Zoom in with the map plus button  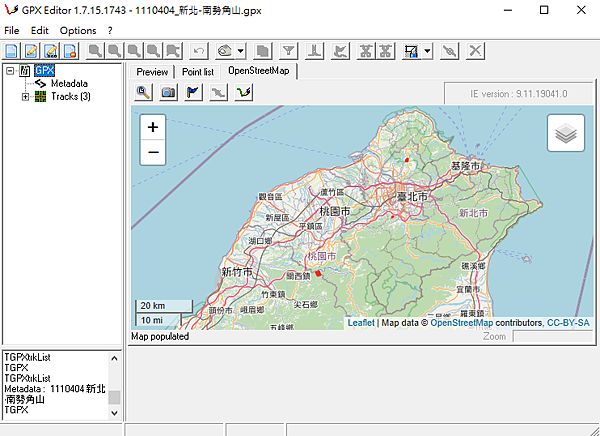tap(153, 127)
